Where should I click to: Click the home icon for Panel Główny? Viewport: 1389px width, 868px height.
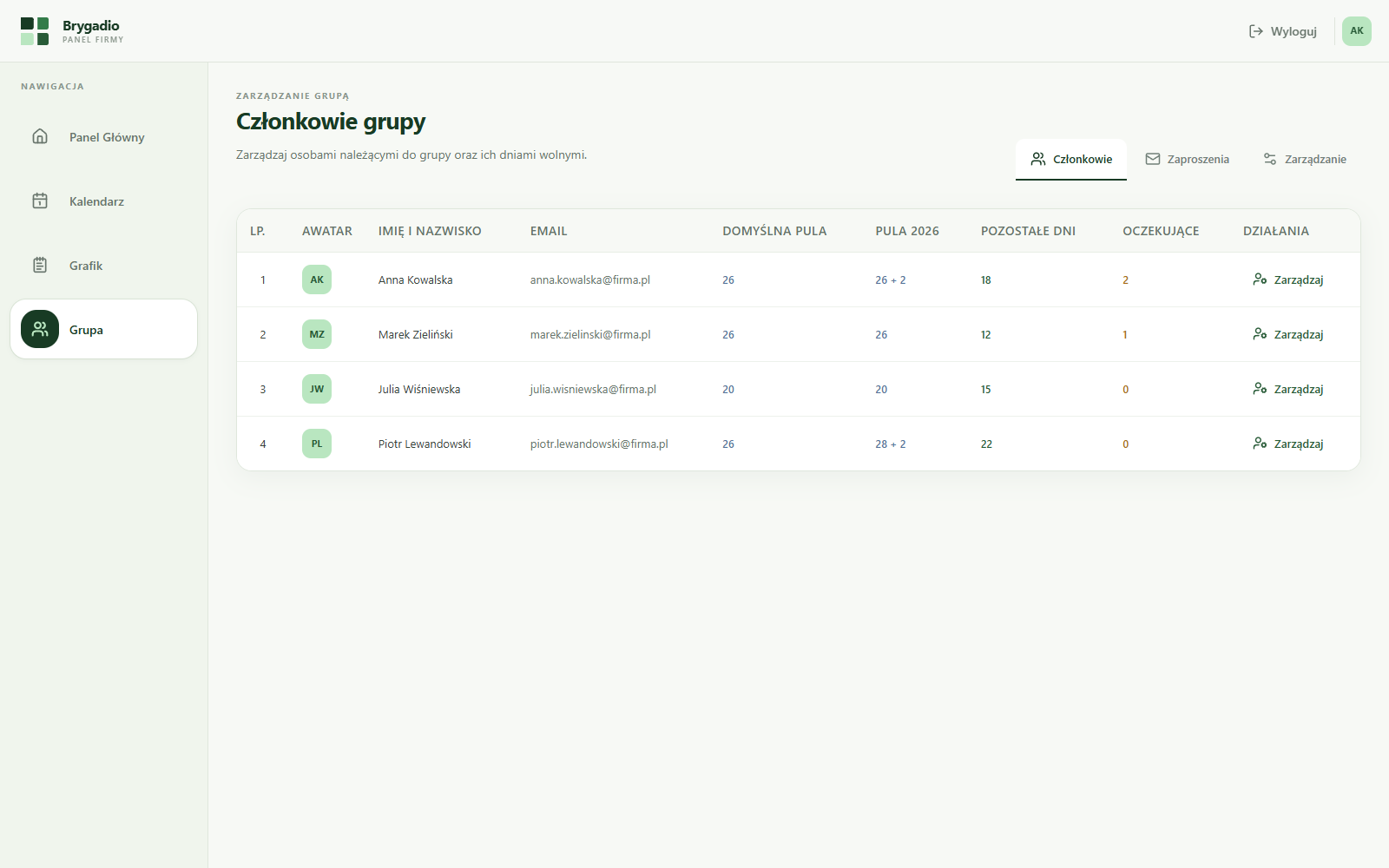click(40, 136)
